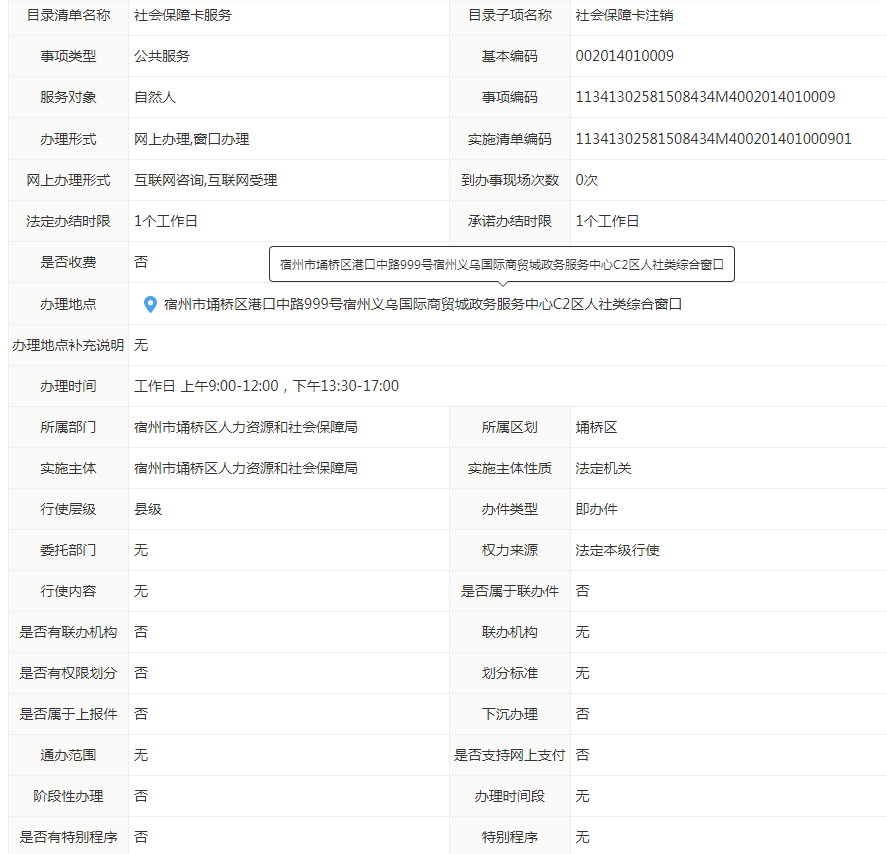The width and height of the screenshot is (887, 854).
Task: Click the 是否支持网上支付 label
Action: click(x=509, y=755)
